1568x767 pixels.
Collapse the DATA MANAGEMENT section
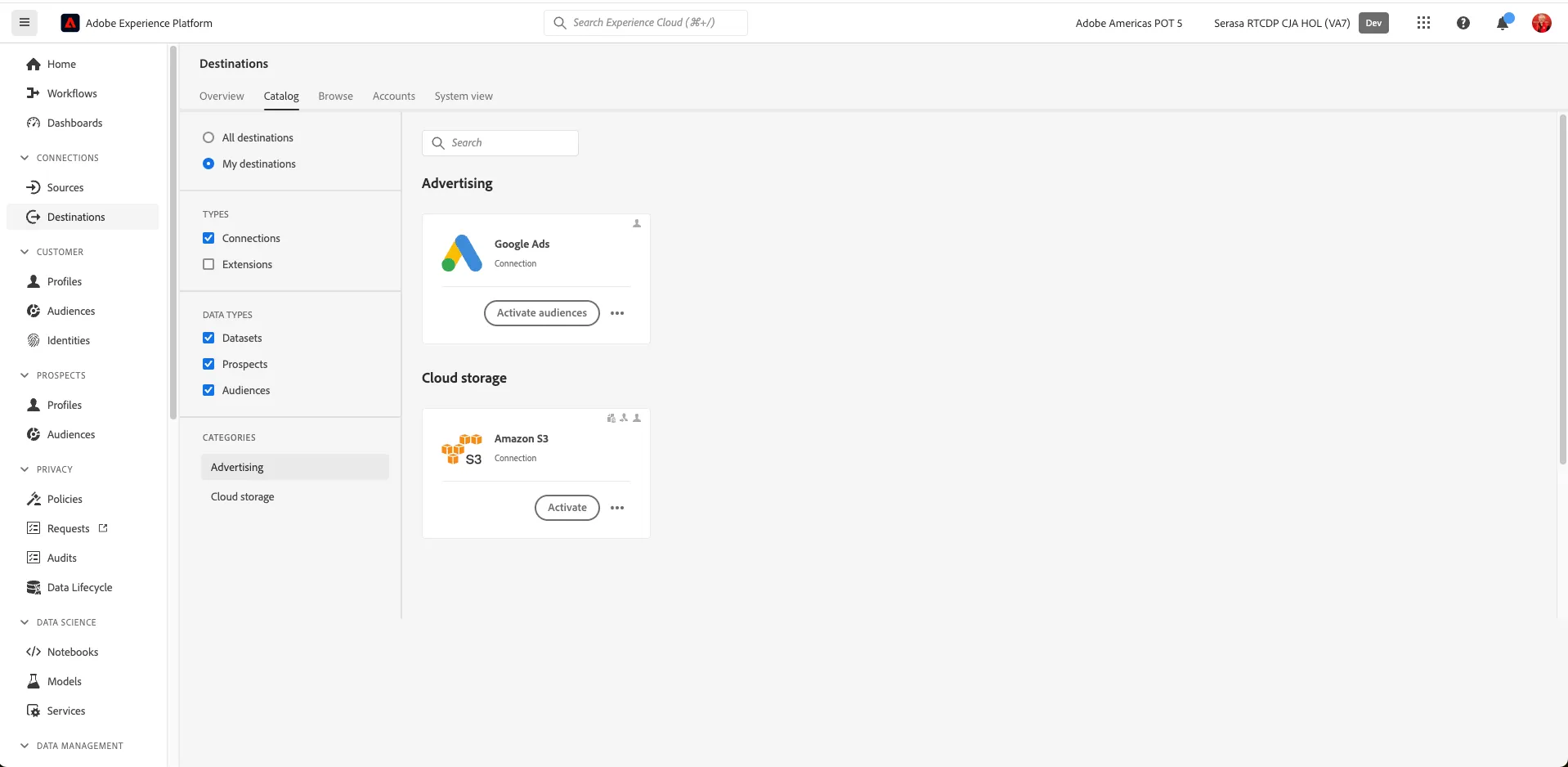(25, 746)
